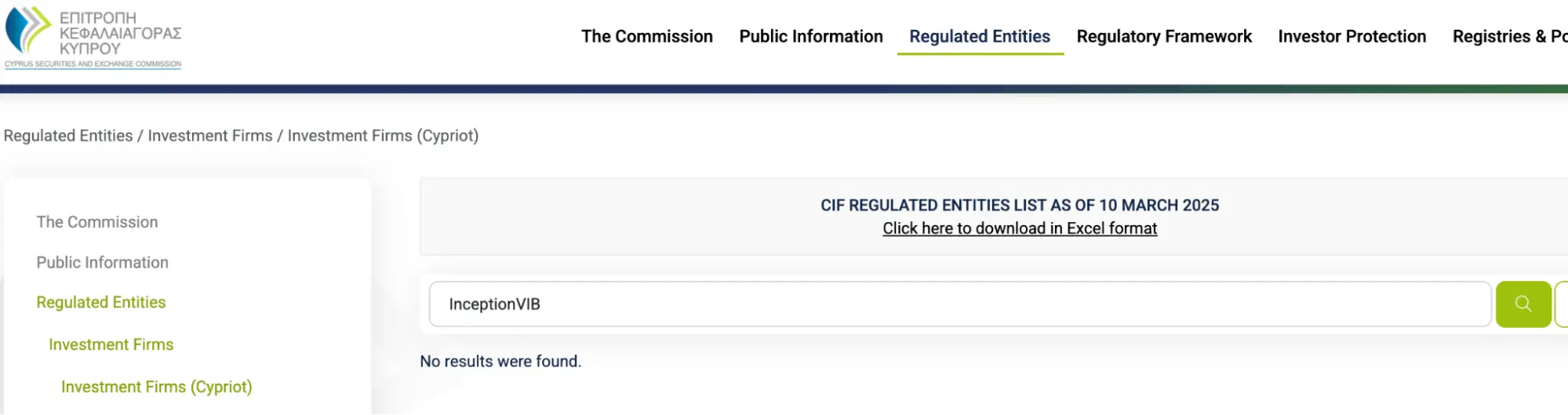
Task: Open the Regulatory Framework top menu
Action: [x=1163, y=37]
